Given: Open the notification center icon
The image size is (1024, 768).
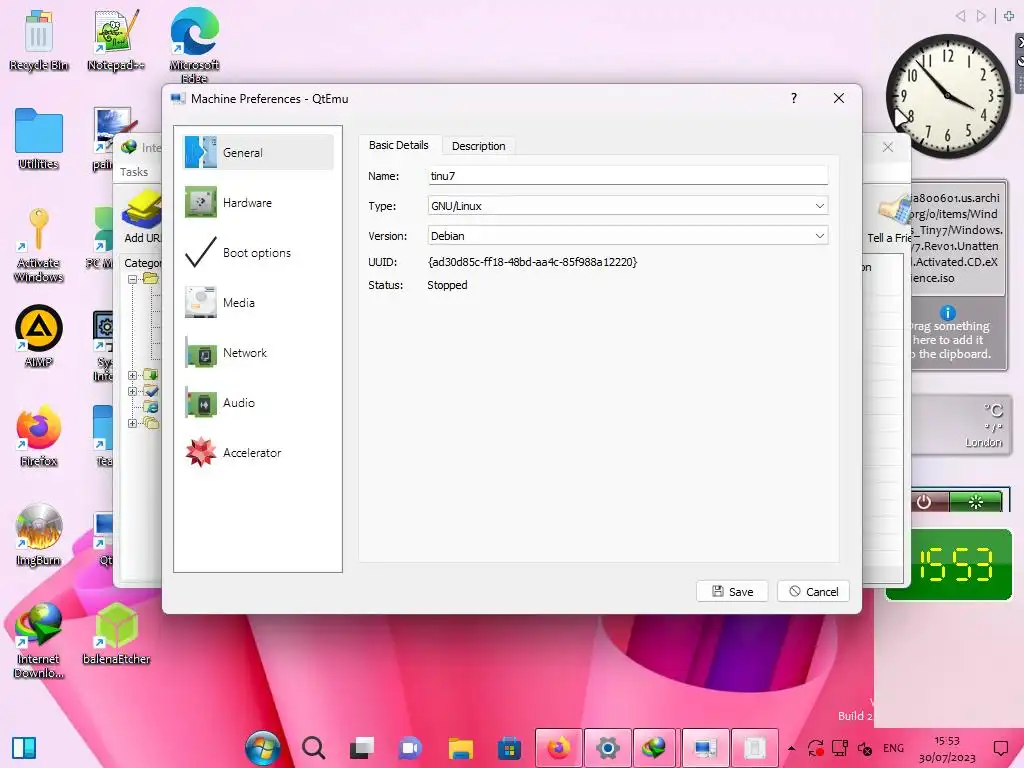Looking at the screenshot, I should click(x=1000, y=748).
